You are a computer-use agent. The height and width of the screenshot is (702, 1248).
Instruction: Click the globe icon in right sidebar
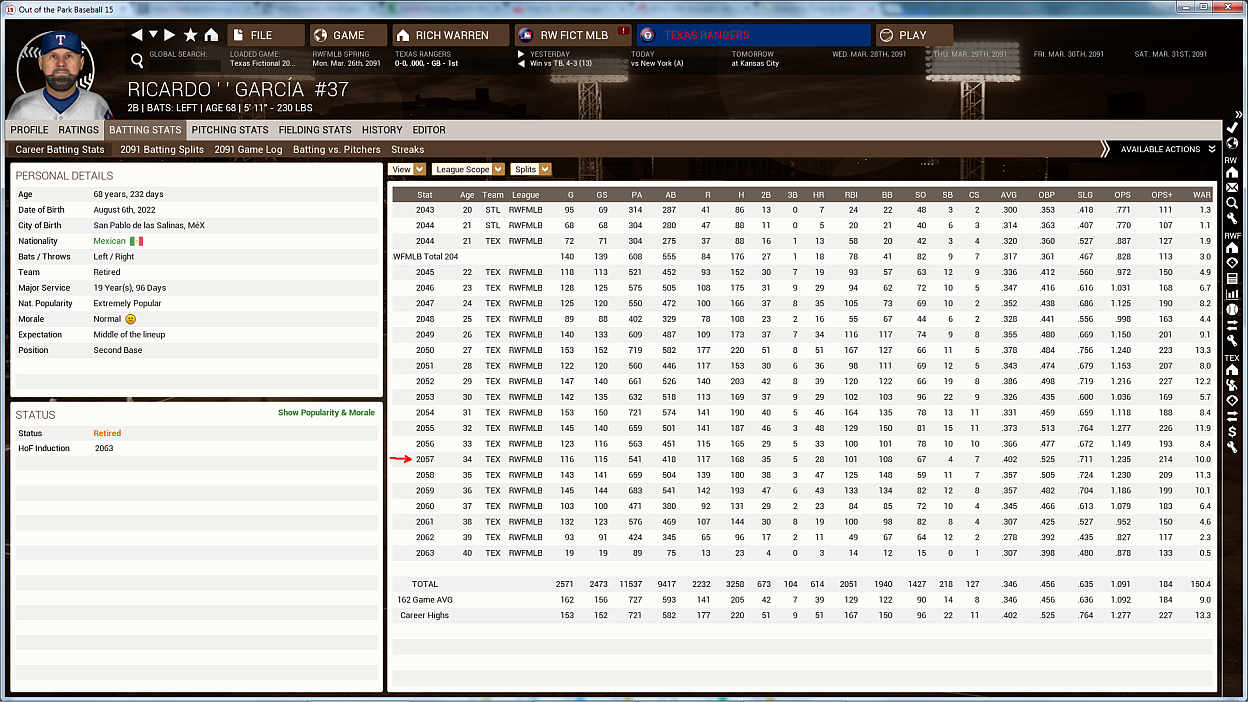1232,143
